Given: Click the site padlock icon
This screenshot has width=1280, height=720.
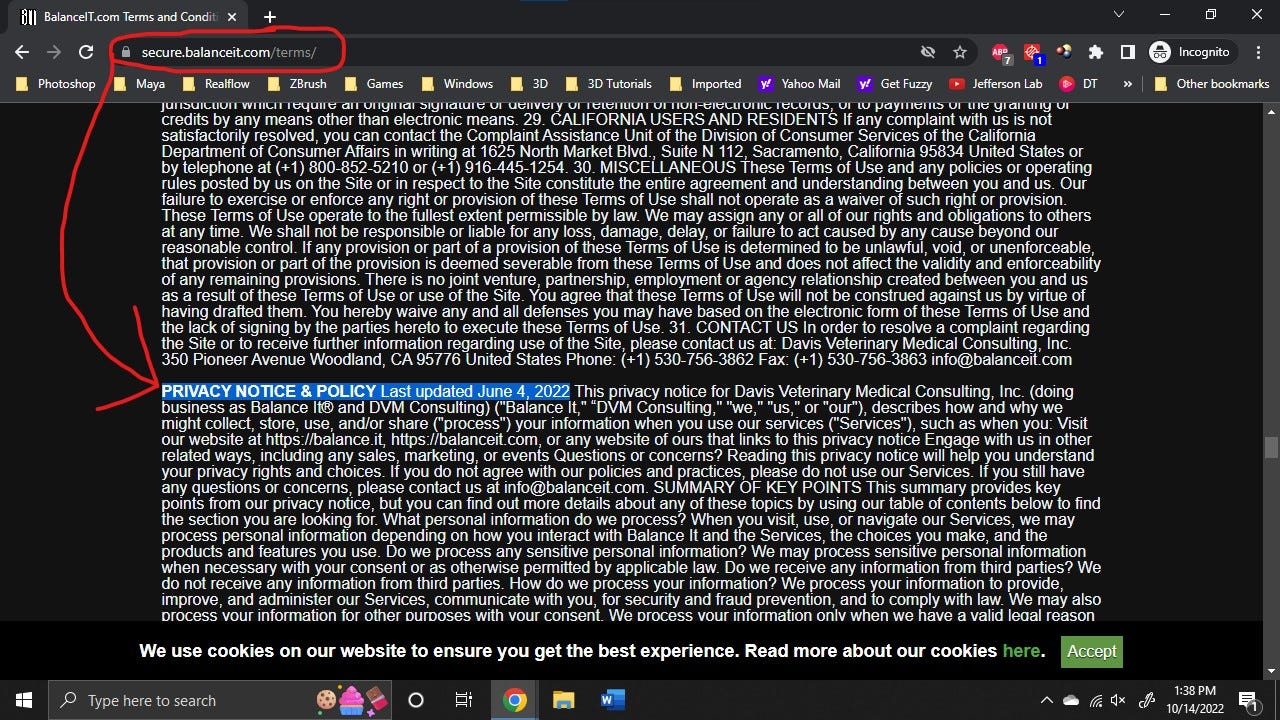Looking at the screenshot, I should pos(125,52).
